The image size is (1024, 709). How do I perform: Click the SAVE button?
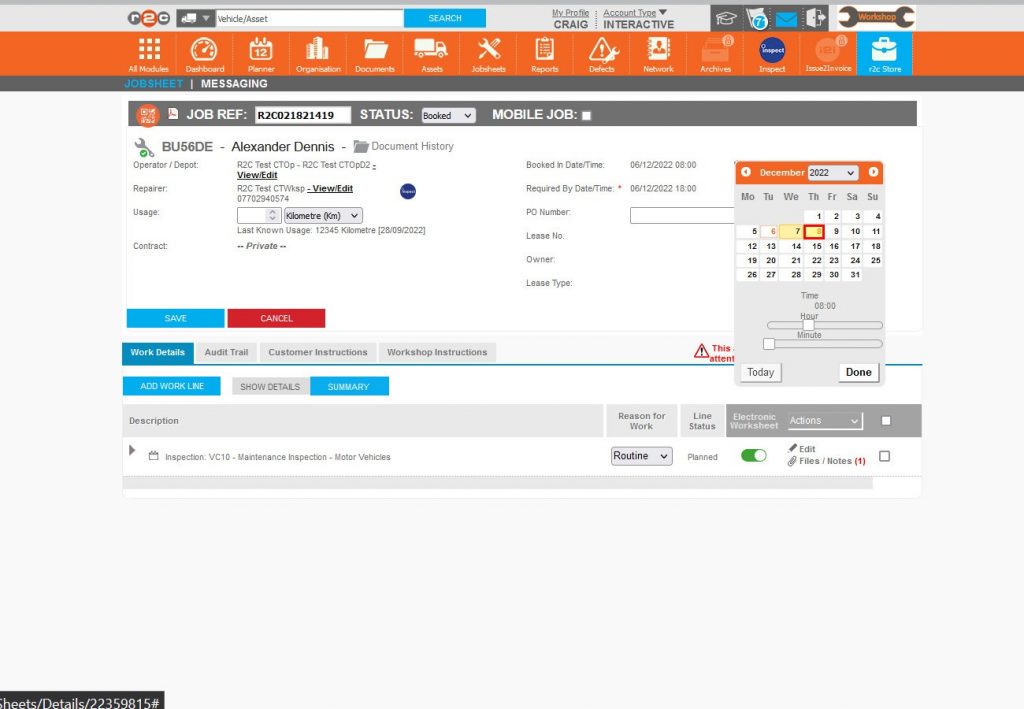pyautogui.click(x=175, y=317)
